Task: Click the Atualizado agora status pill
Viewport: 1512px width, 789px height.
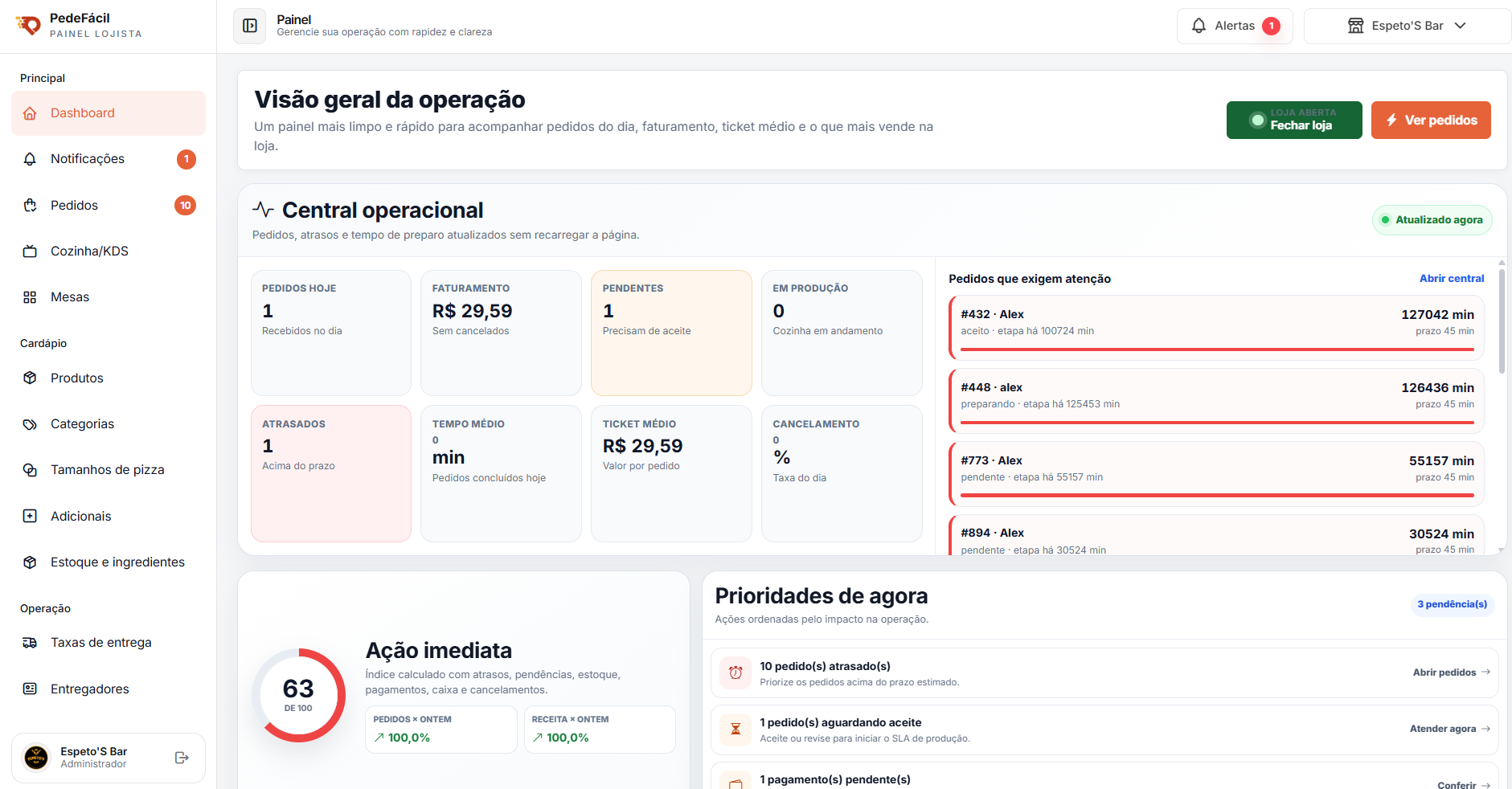Action: (x=1432, y=220)
